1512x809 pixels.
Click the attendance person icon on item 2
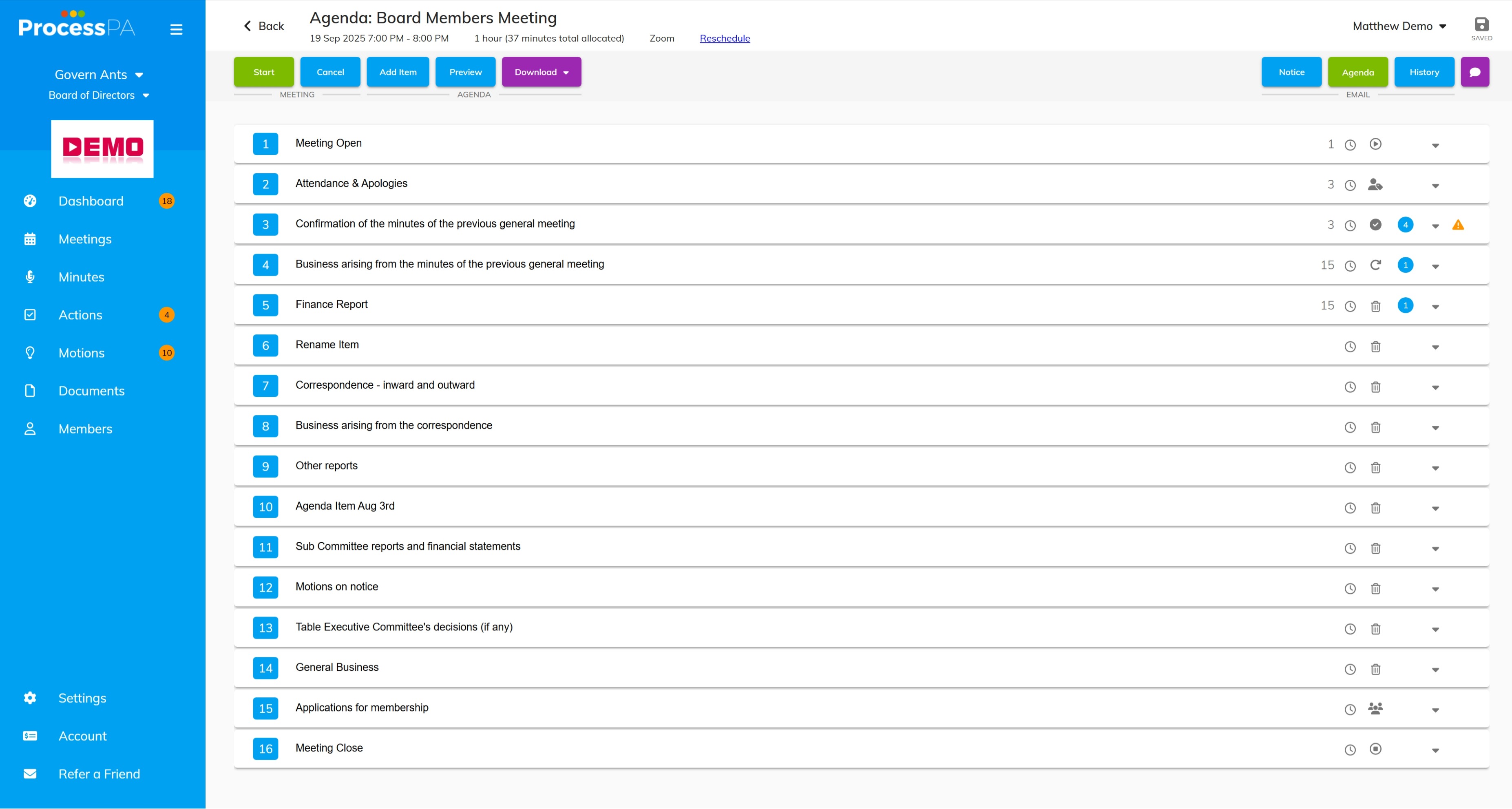click(1375, 184)
